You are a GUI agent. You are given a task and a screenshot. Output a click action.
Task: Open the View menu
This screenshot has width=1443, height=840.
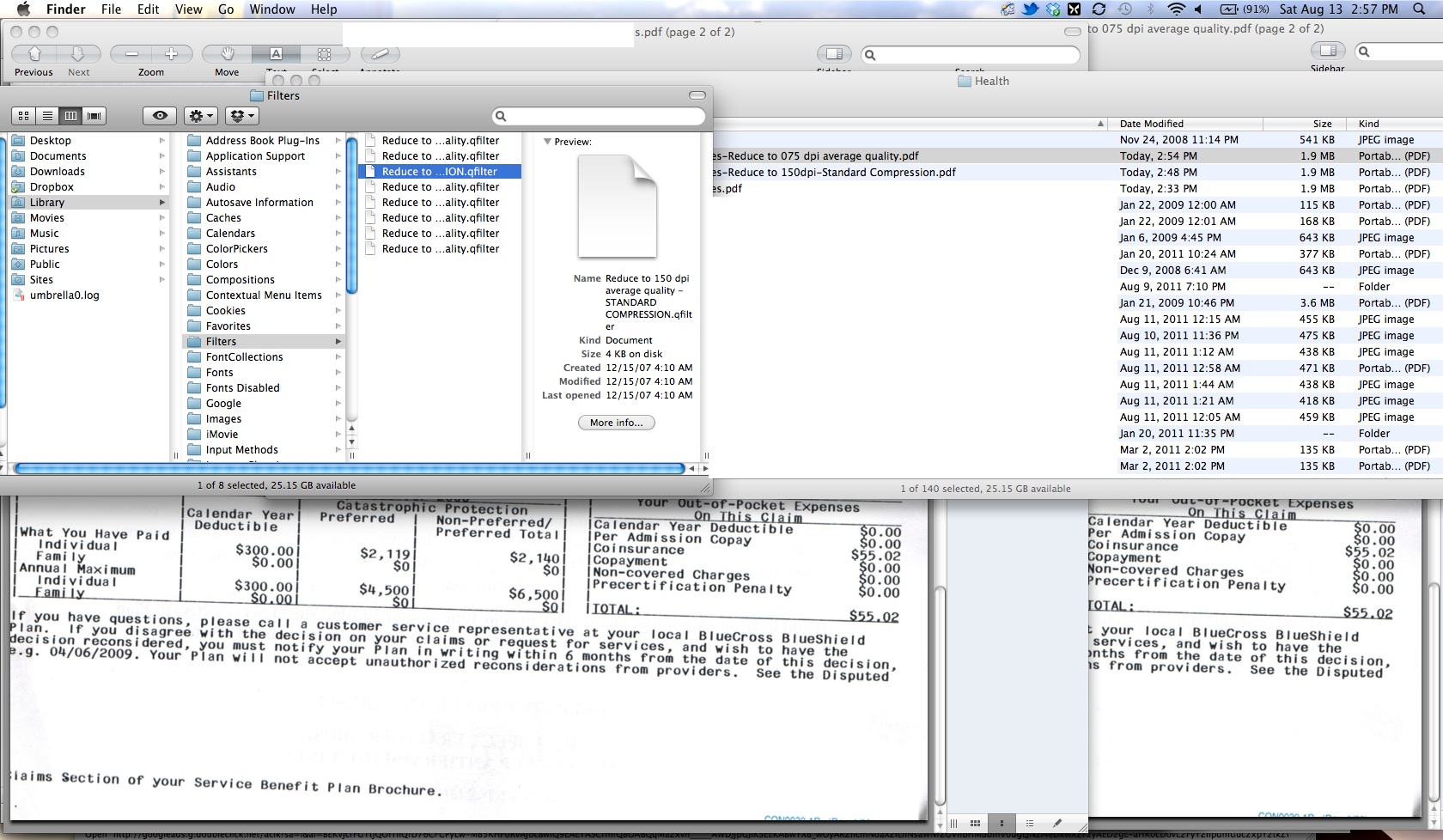pos(188,9)
